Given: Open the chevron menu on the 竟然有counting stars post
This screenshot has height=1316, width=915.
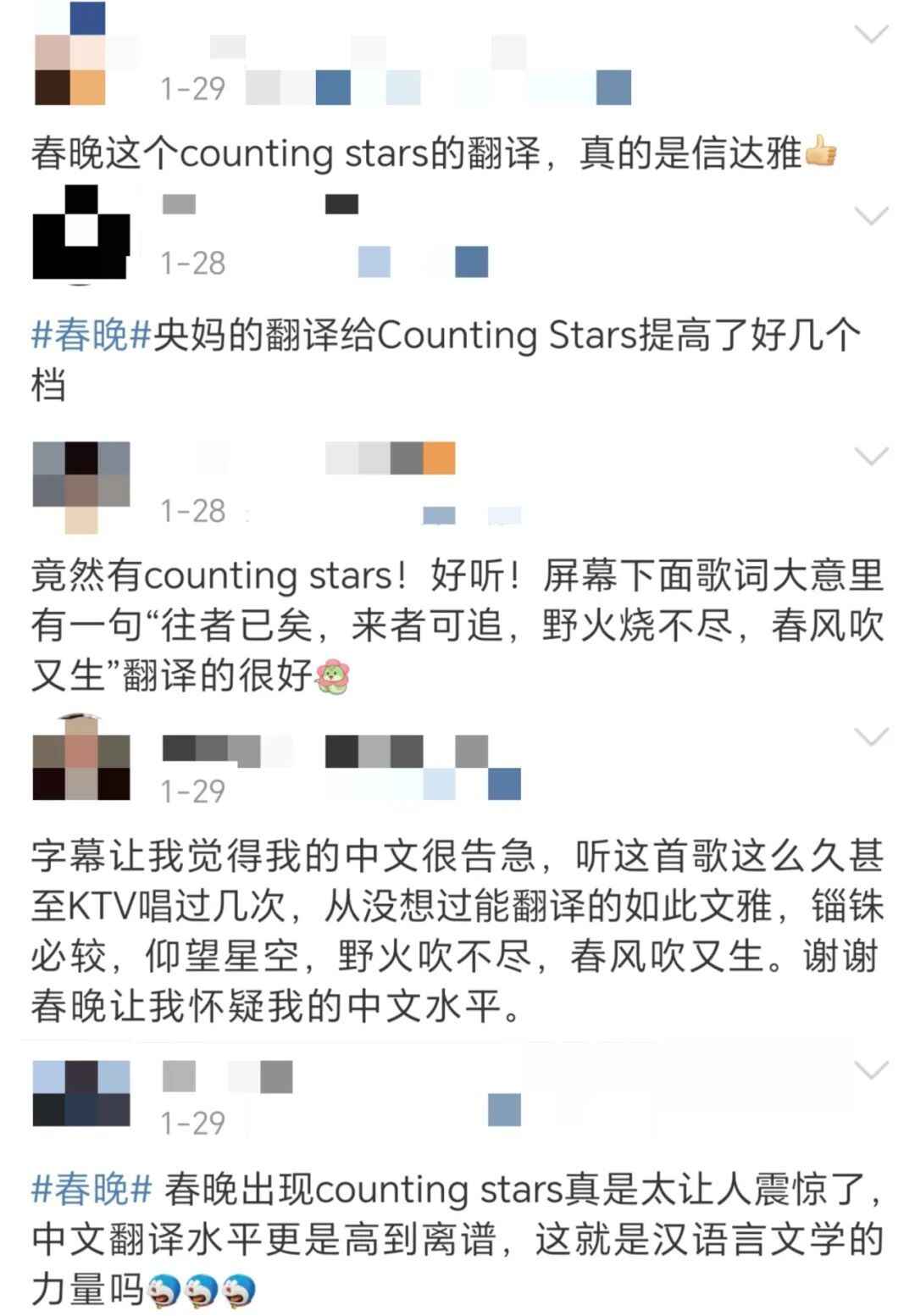Looking at the screenshot, I should [871, 457].
